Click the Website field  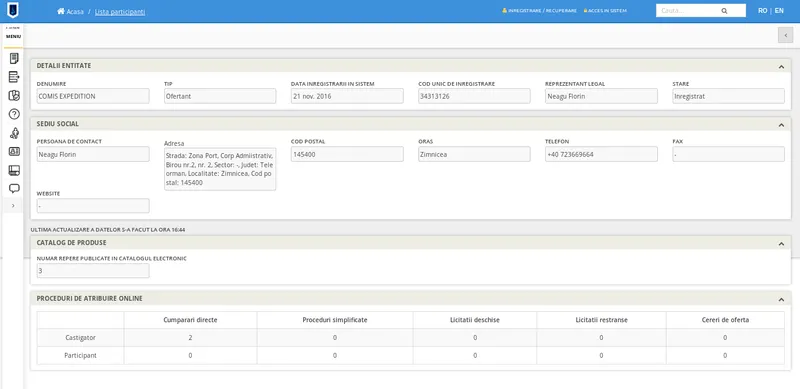[93, 206]
